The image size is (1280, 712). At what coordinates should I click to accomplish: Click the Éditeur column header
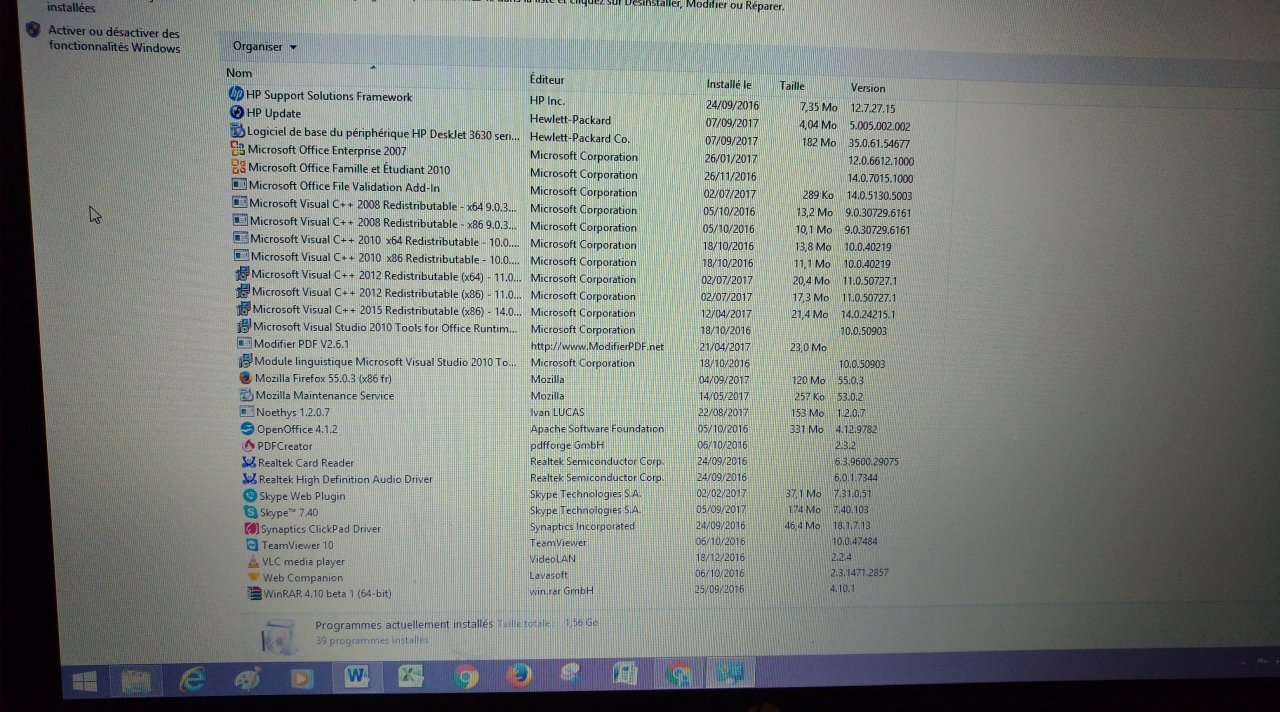pyautogui.click(x=547, y=80)
